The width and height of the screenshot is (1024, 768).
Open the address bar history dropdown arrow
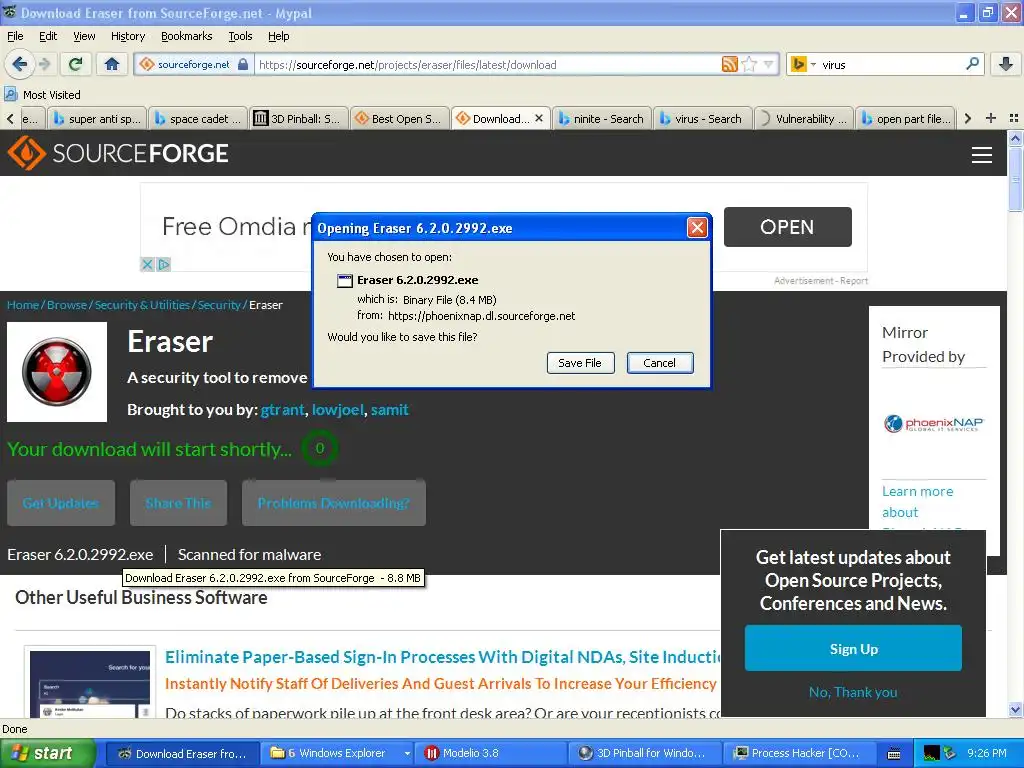tap(769, 64)
